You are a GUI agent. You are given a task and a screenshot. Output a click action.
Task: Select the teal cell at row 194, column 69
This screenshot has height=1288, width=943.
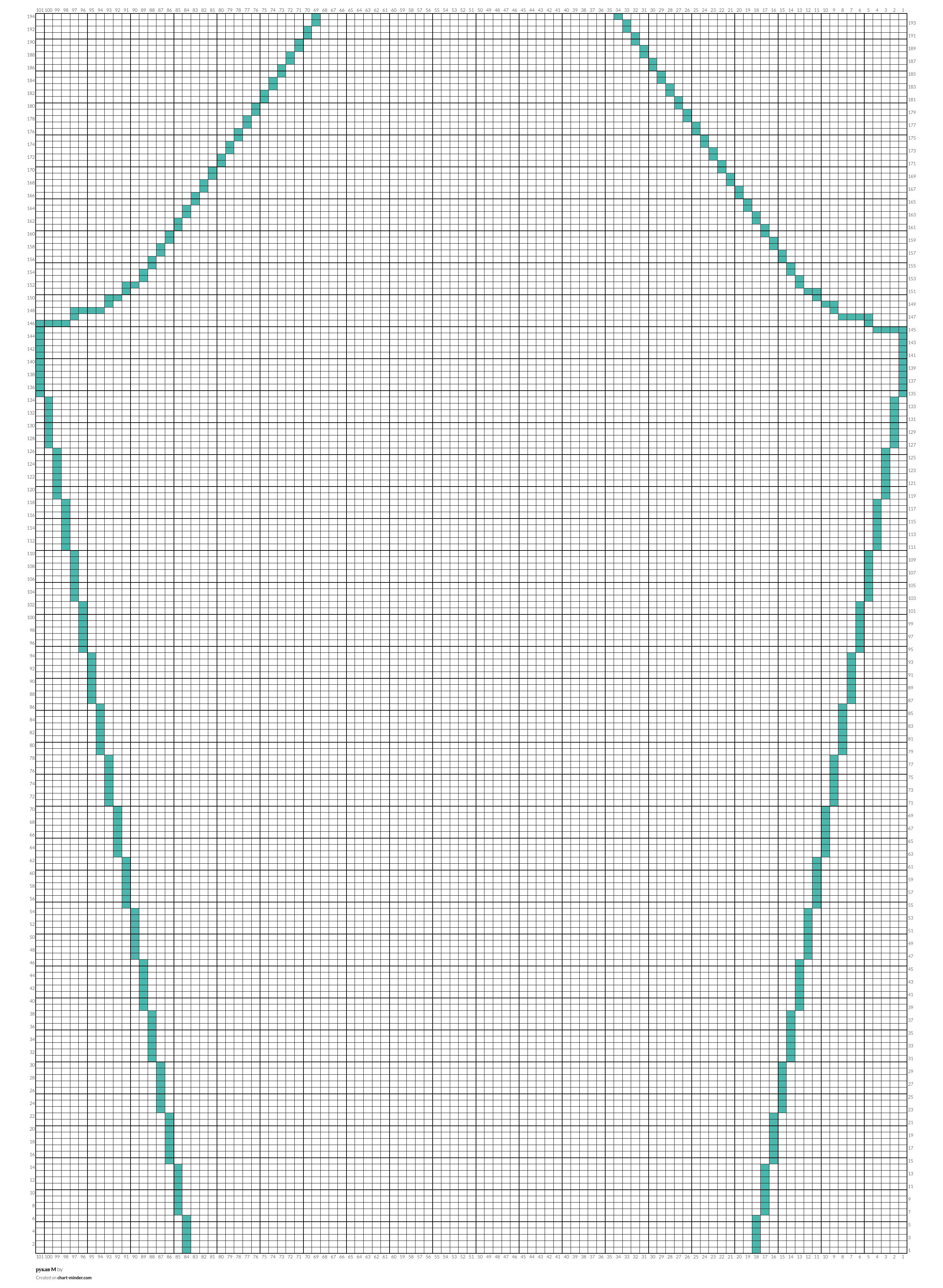click(316, 17)
